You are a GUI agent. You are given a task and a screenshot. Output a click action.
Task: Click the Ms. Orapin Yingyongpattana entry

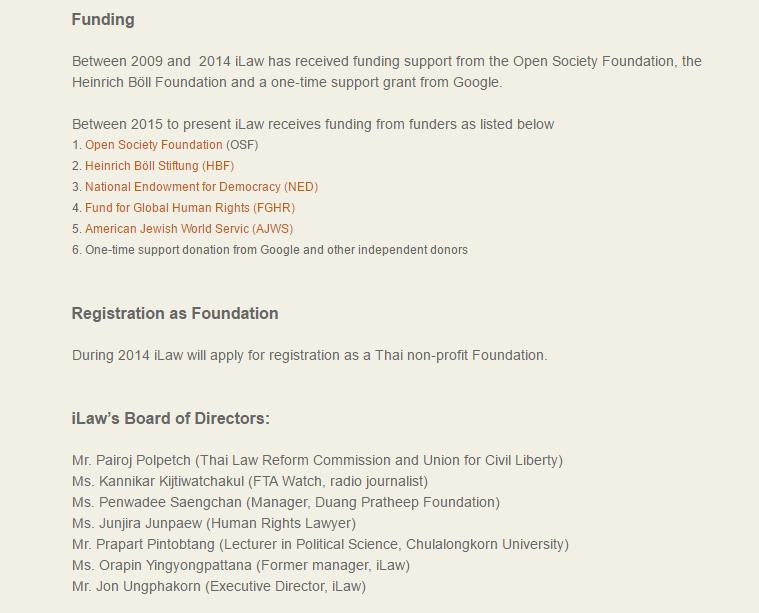pos(241,565)
